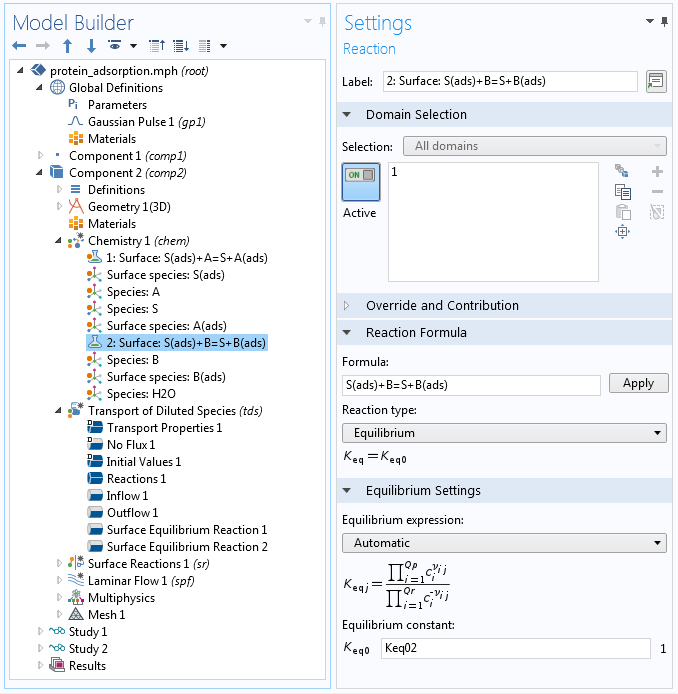Collapse the Reaction Formula section

tap(347, 332)
